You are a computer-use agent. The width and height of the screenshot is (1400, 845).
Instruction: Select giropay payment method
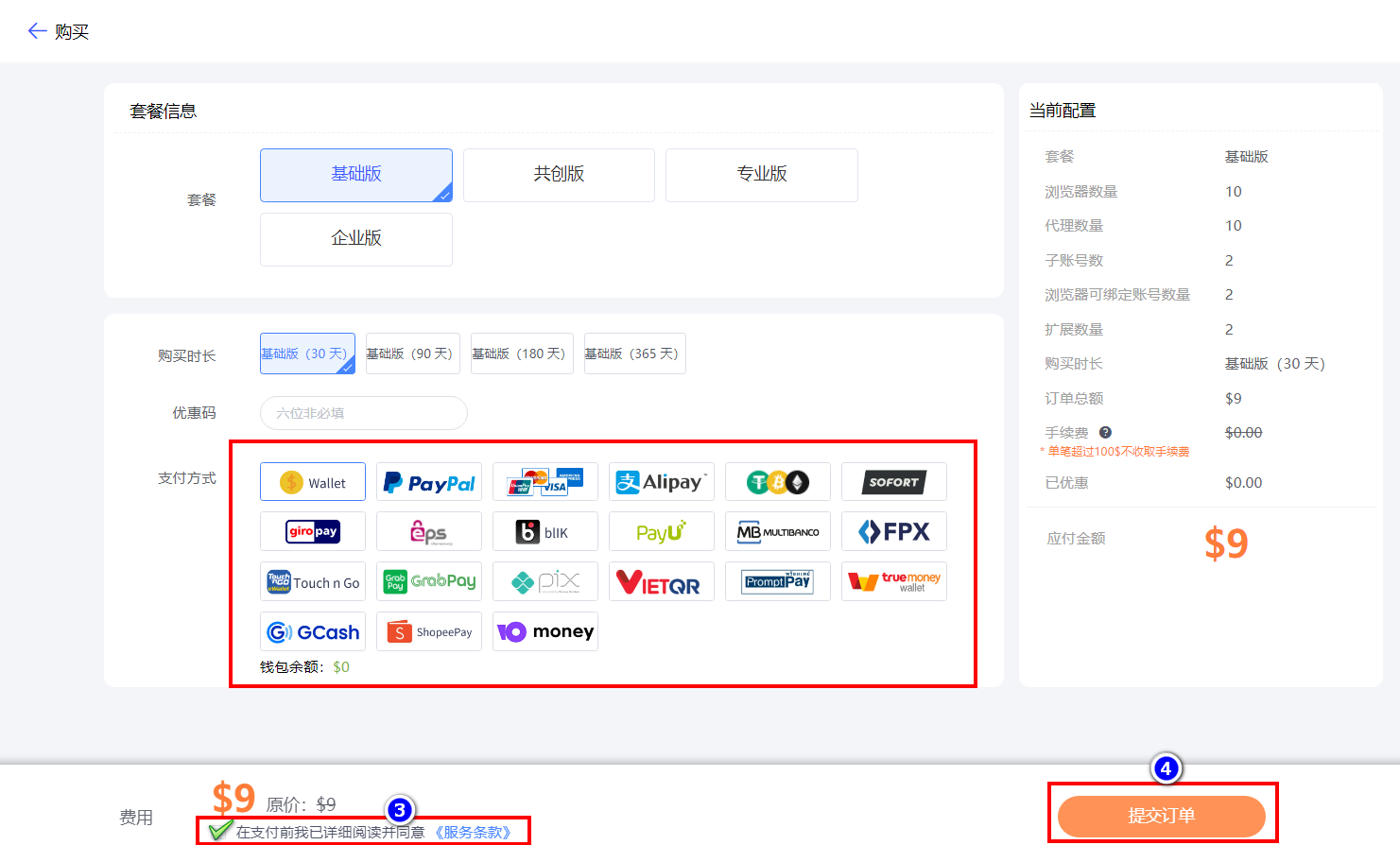click(x=313, y=531)
